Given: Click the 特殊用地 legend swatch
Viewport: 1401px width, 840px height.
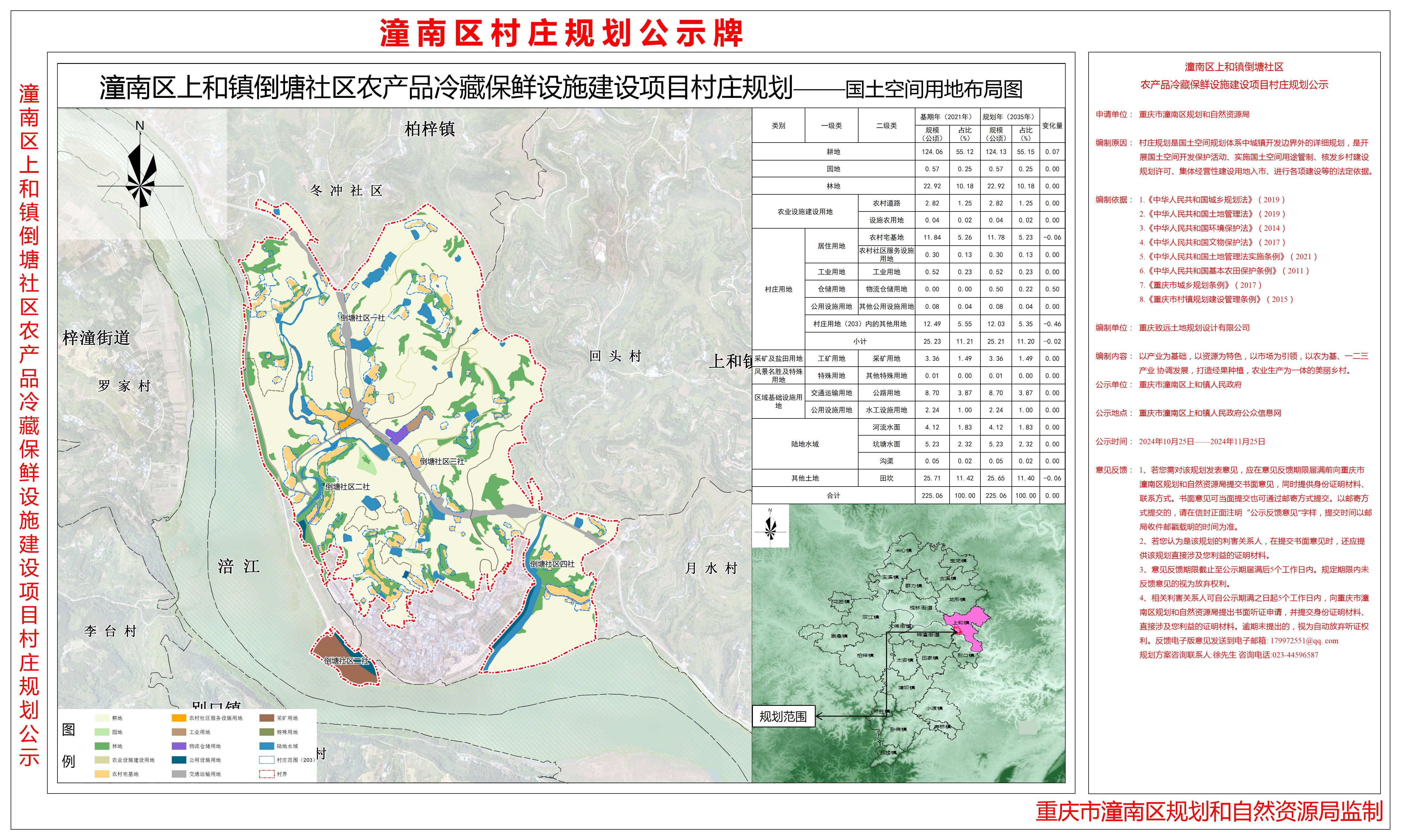Looking at the screenshot, I should point(267,732).
